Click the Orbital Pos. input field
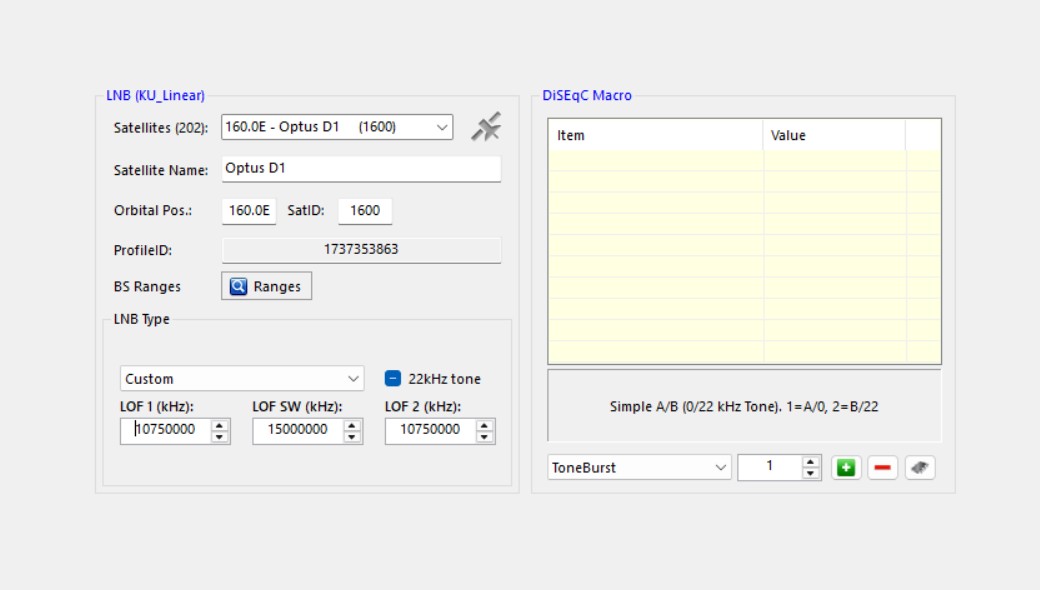1040x590 pixels. 248,210
